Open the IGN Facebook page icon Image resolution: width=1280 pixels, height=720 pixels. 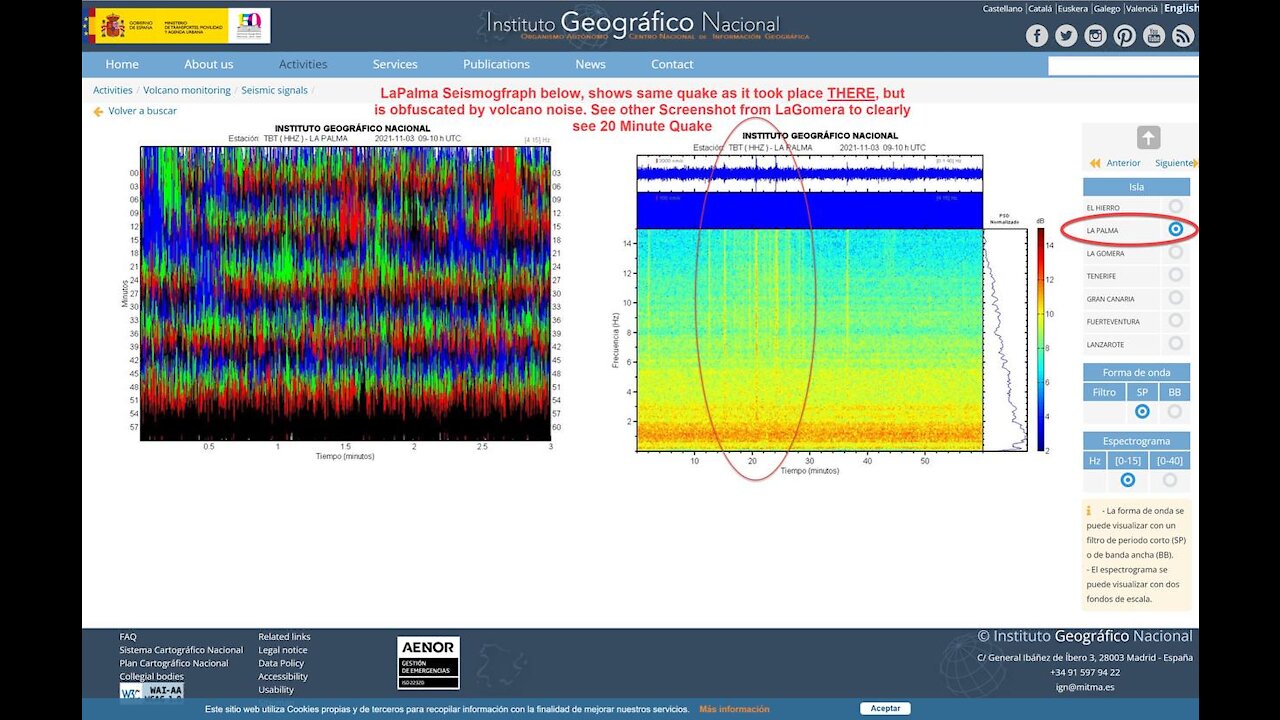(1037, 36)
